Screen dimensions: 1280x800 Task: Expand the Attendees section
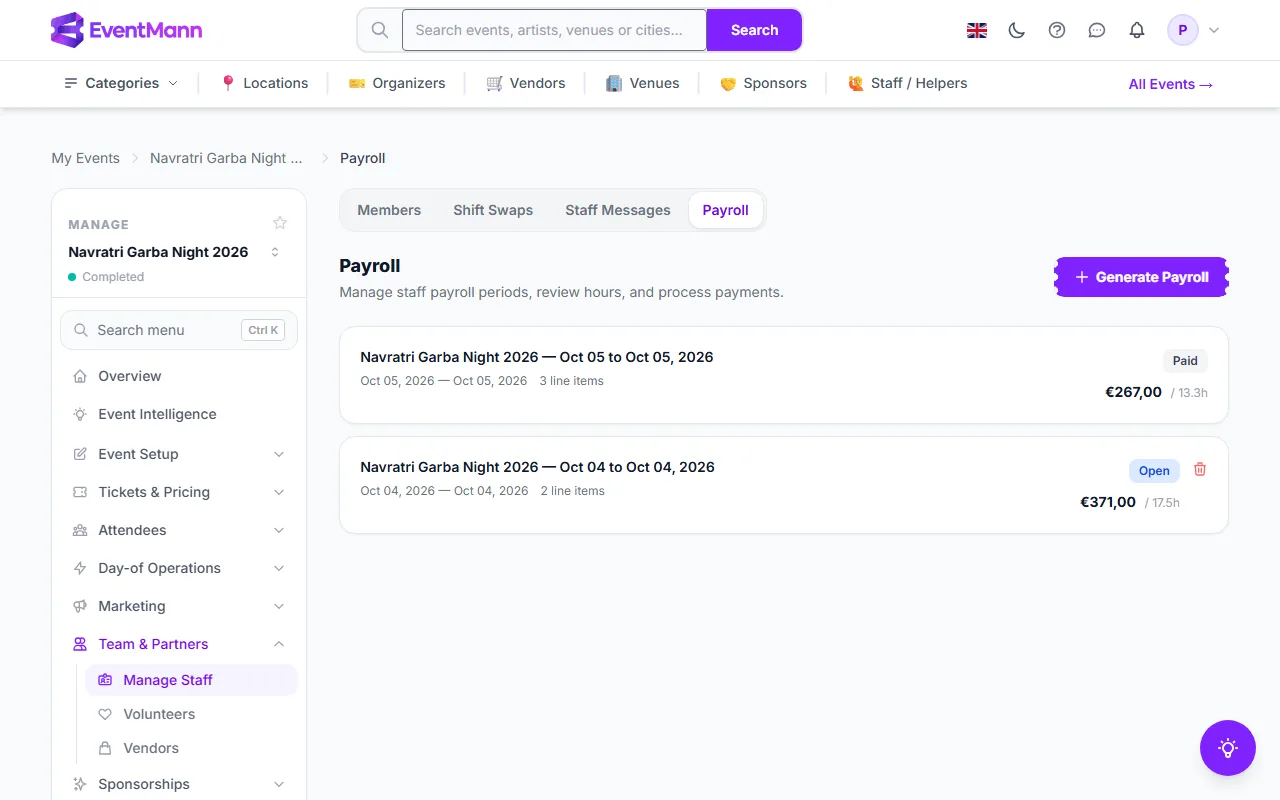pyautogui.click(x=179, y=530)
